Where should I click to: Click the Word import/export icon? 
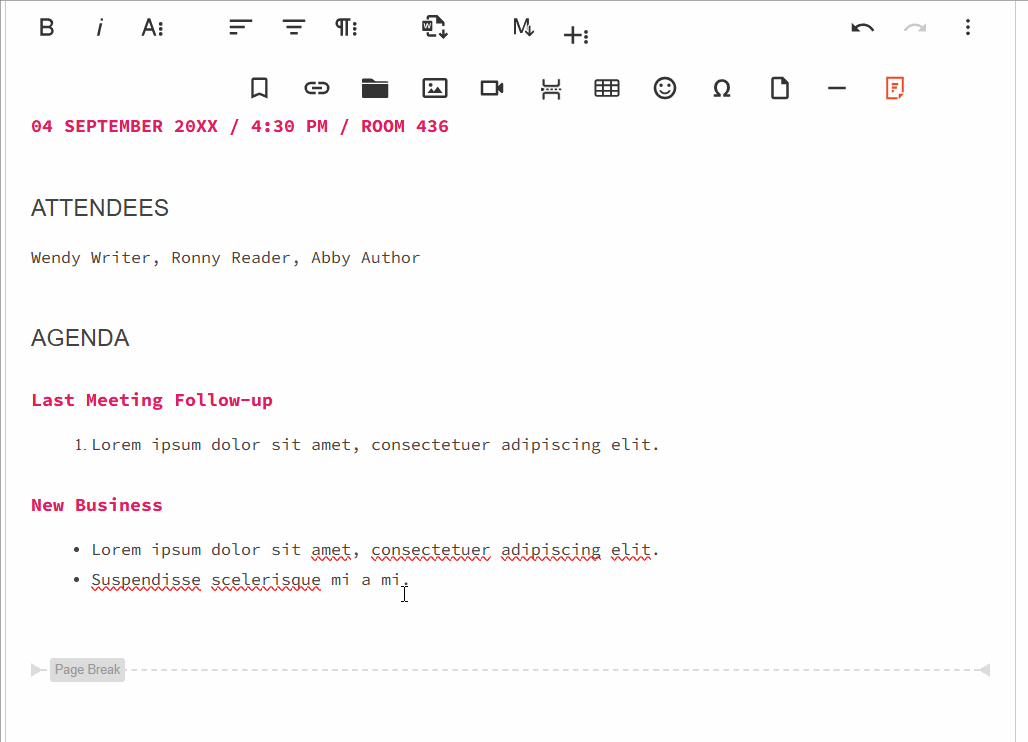(434, 28)
